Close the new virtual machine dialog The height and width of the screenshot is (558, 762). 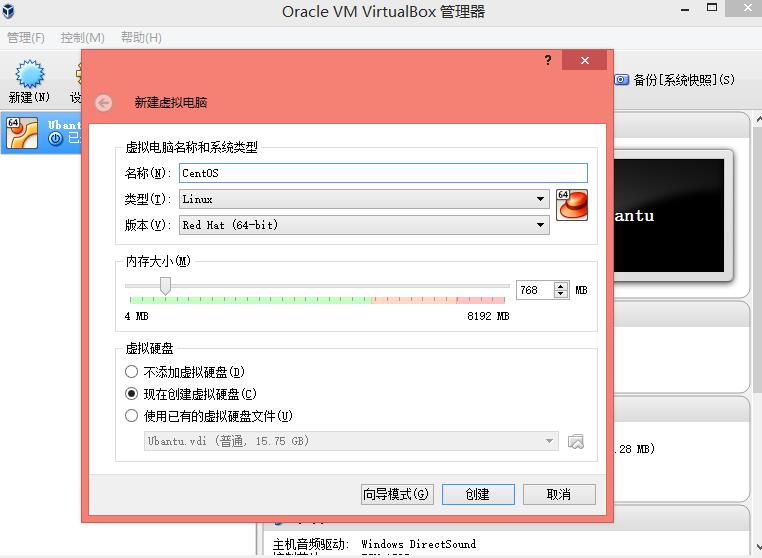585,60
